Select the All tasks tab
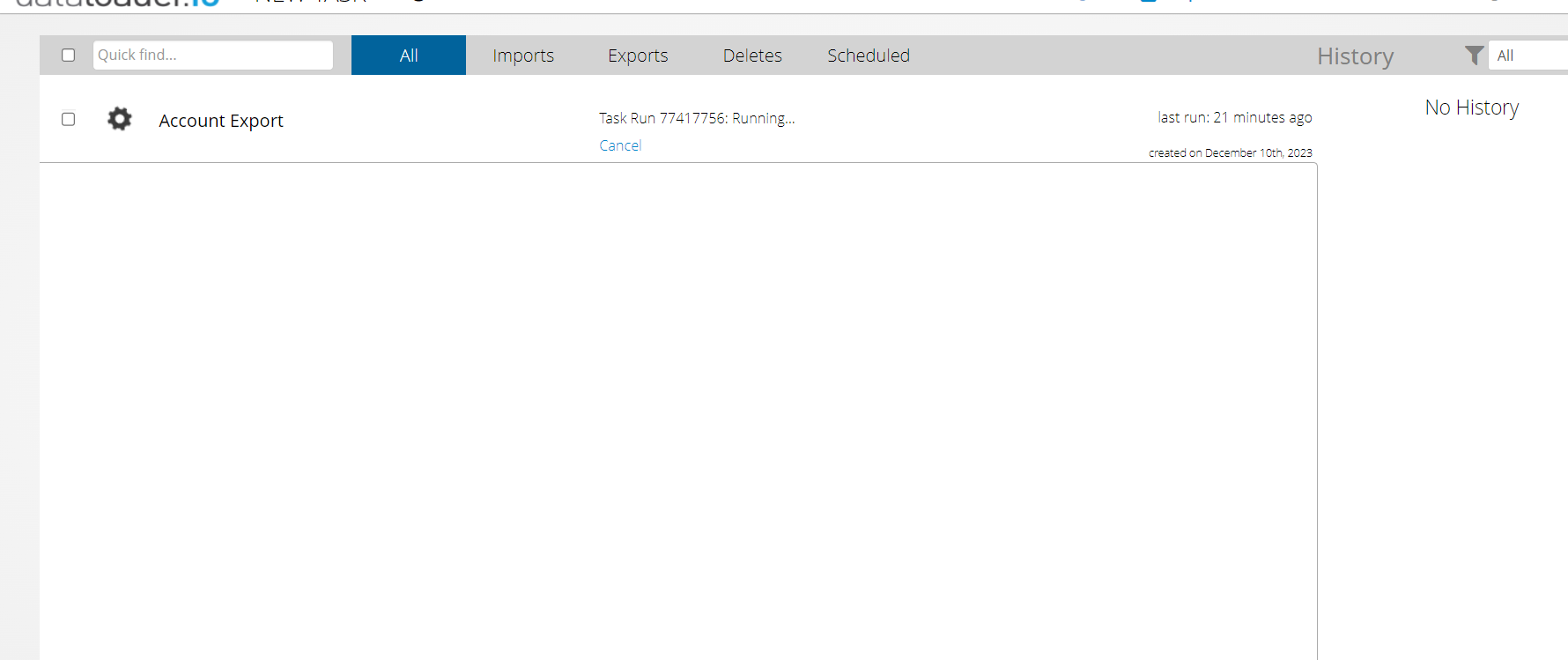This screenshot has width=1568, height=660. pos(408,56)
